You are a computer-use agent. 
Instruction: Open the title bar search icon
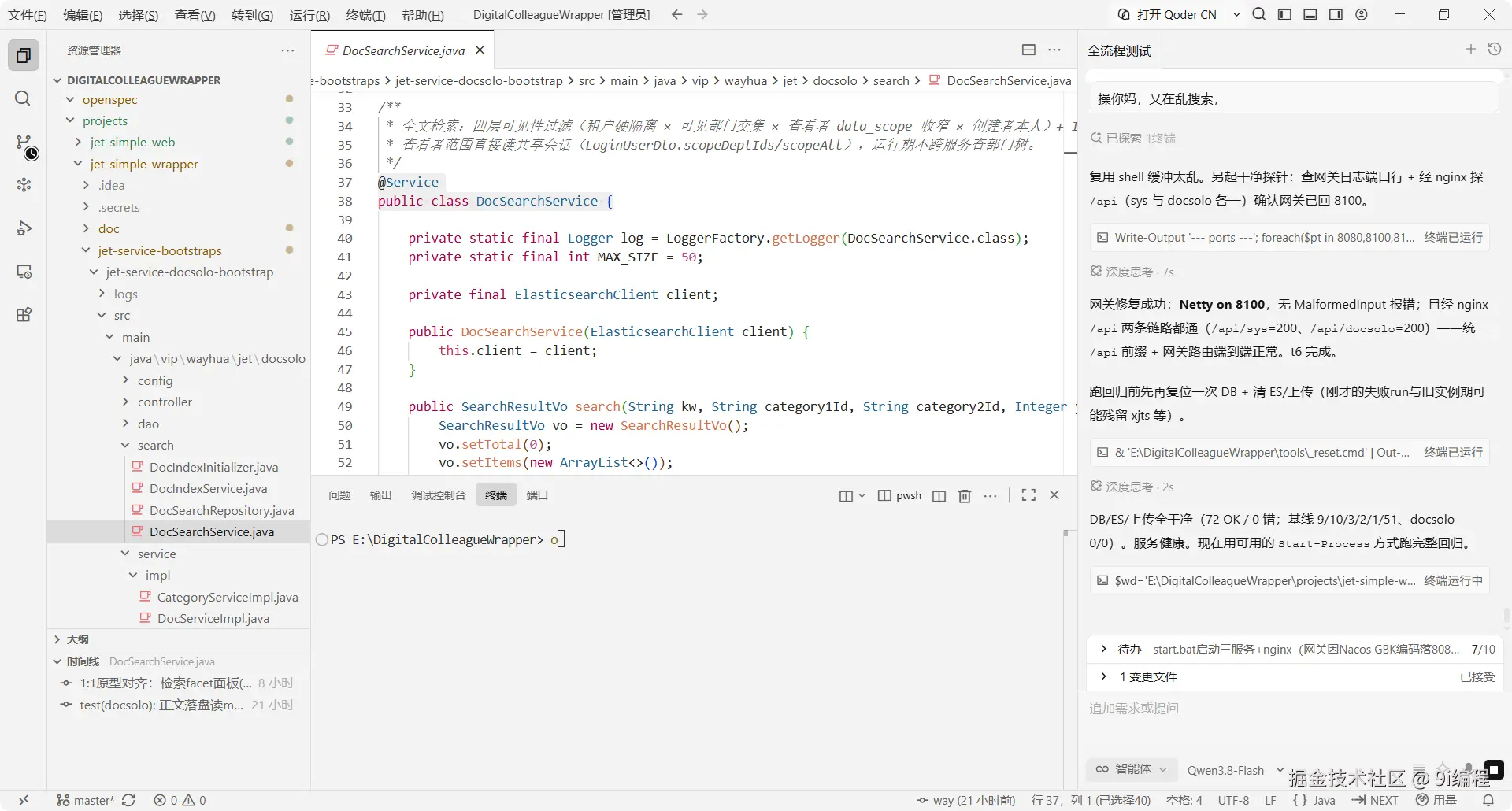[1259, 14]
